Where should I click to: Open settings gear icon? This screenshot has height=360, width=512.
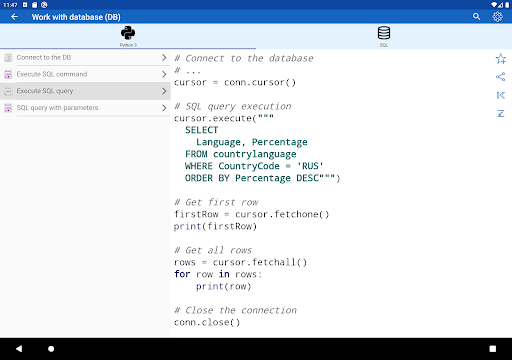497,17
